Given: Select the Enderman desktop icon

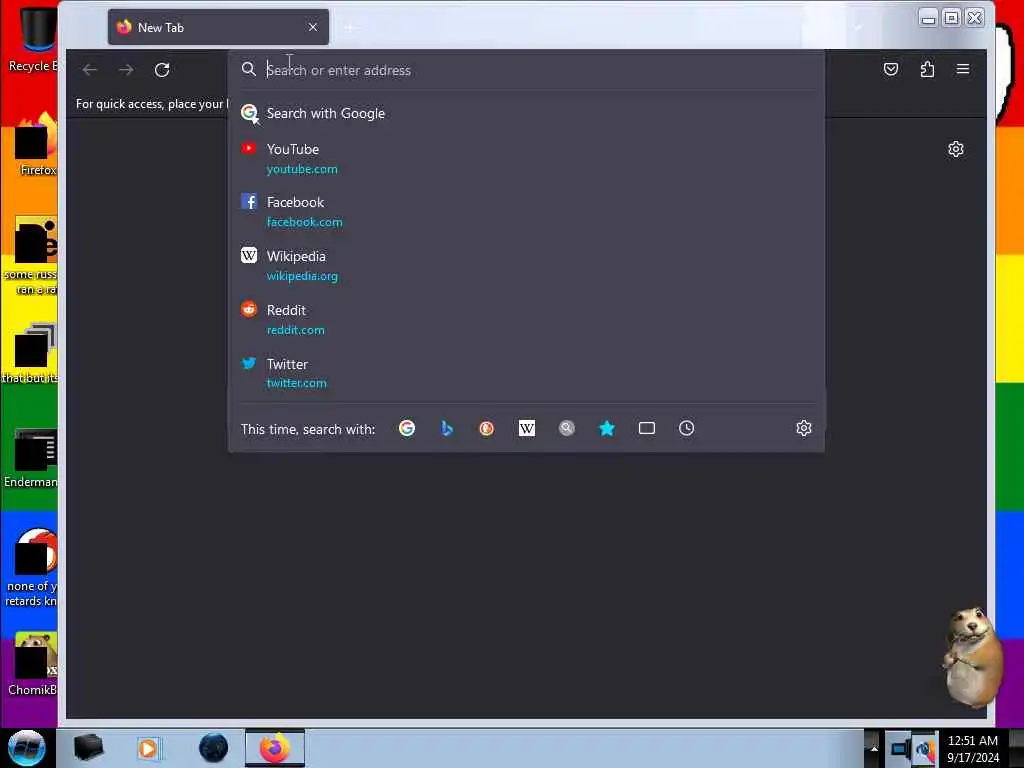Looking at the screenshot, I should (x=31, y=459).
